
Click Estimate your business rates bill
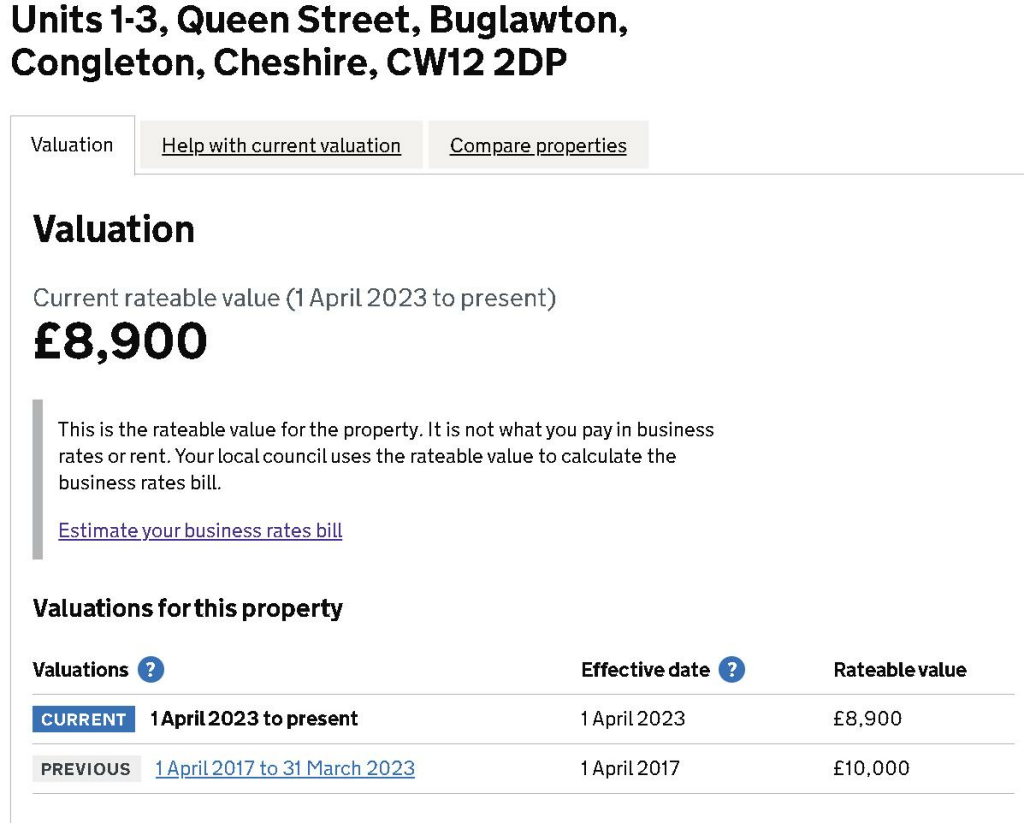(x=200, y=530)
